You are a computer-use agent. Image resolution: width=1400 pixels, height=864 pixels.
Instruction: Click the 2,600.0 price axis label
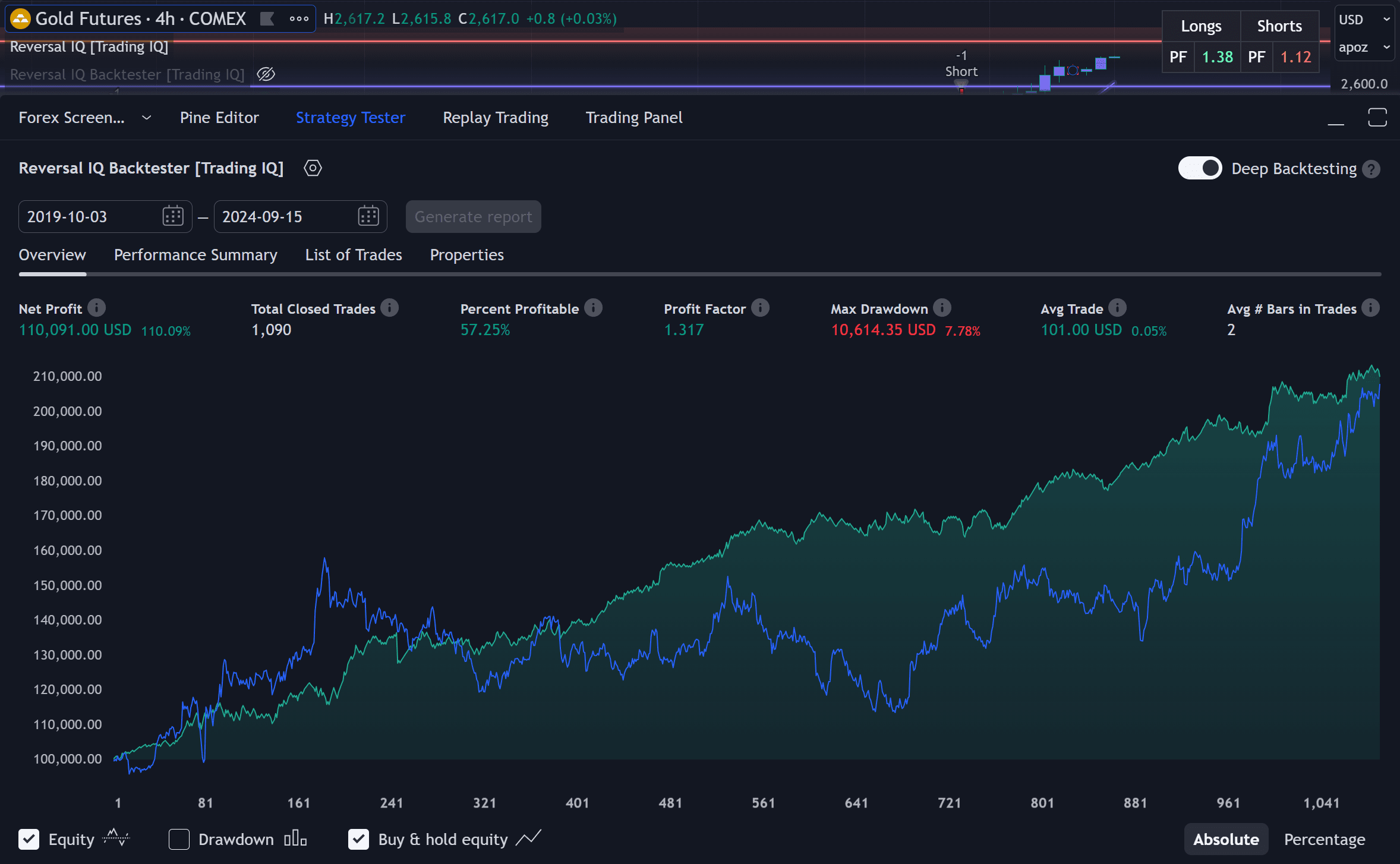pyautogui.click(x=1364, y=84)
